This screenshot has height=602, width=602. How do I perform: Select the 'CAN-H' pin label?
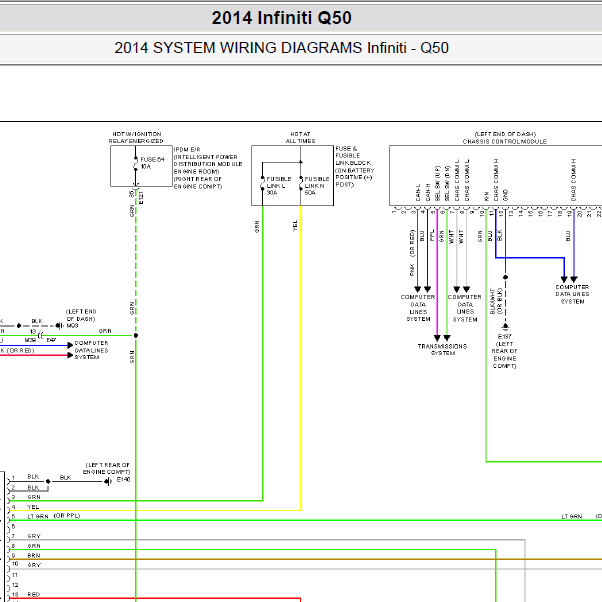[x=428, y=192]
